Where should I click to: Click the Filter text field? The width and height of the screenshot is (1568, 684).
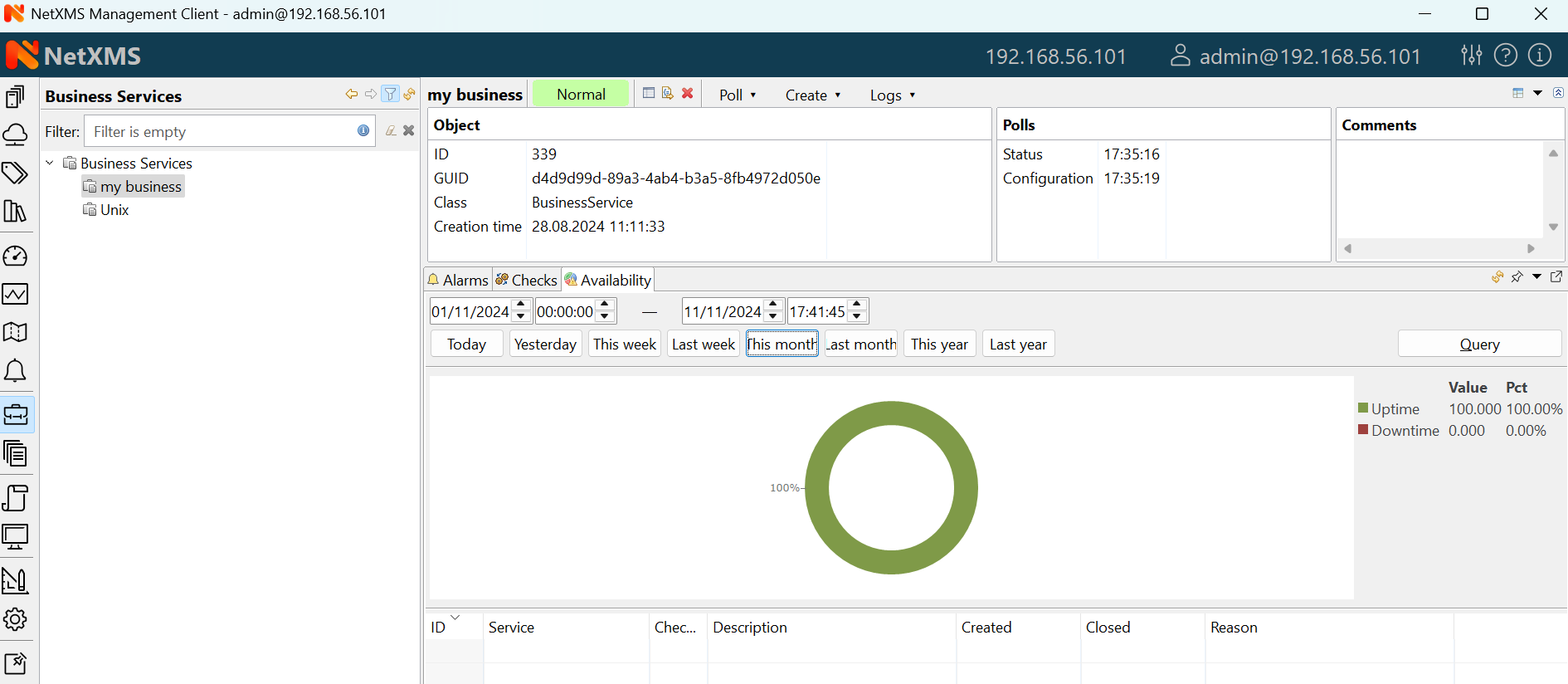click(220, 132)
